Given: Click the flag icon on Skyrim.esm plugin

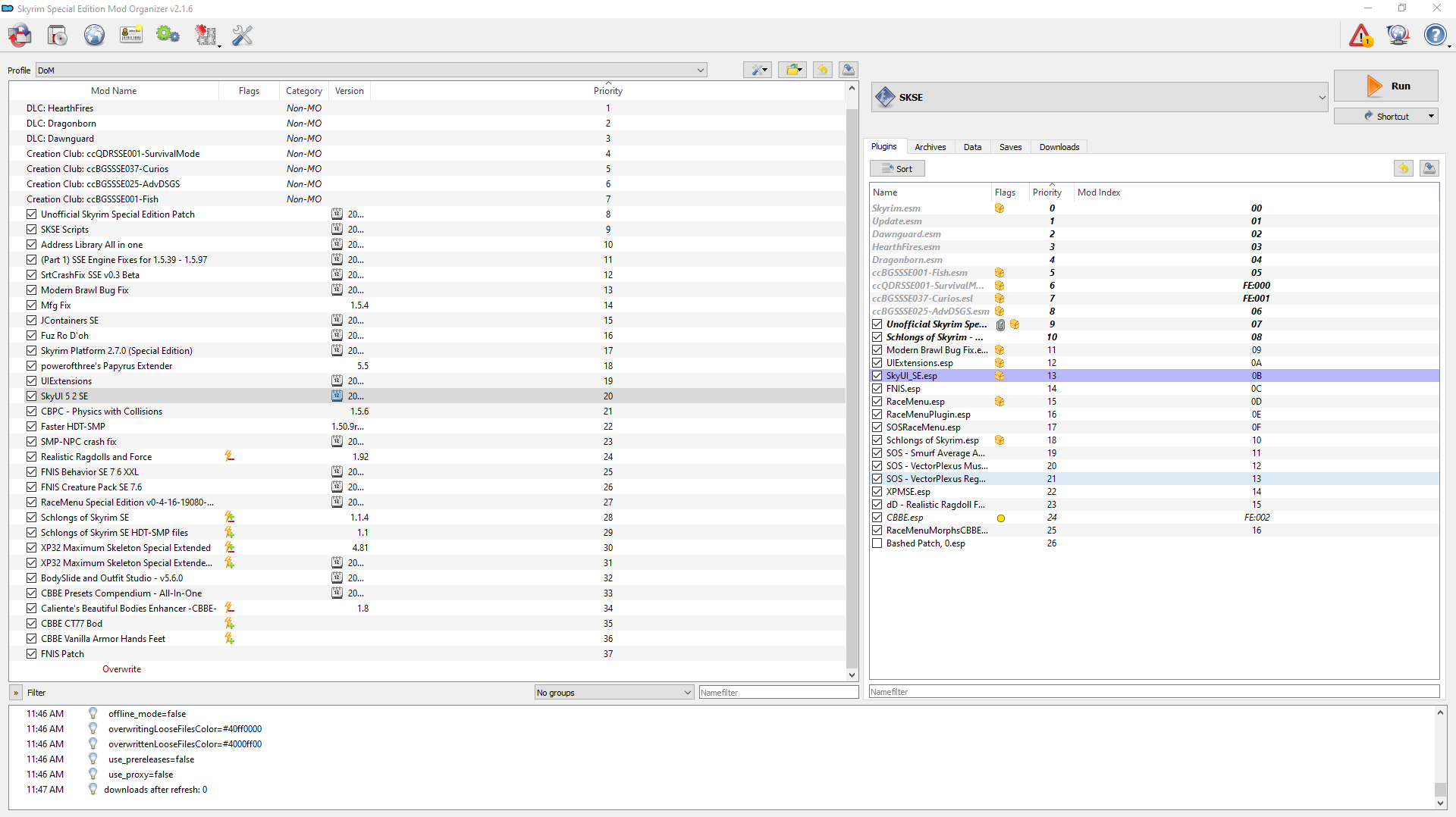Looking at the screenshot, I should click(999, 208).
